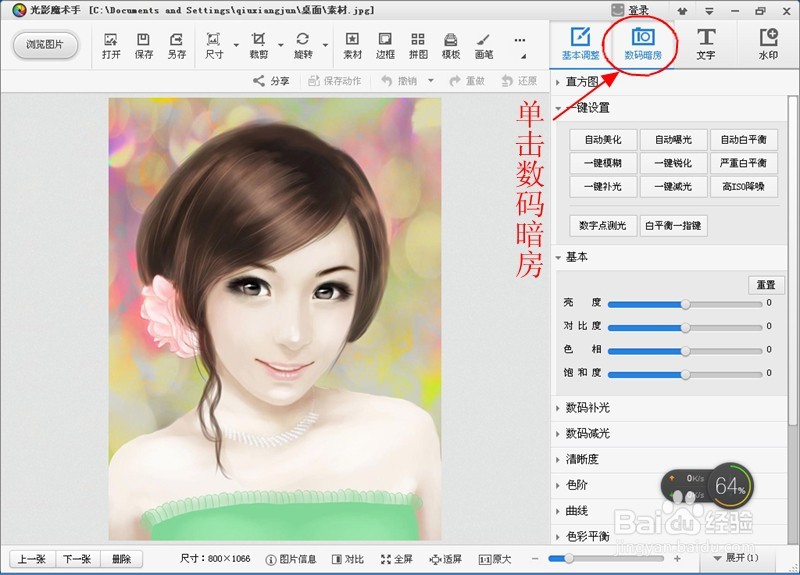Open the 素材 (Materials) tool
This screenshot has height=575, width=800.
pyautogui.click(x=352, y=46)
